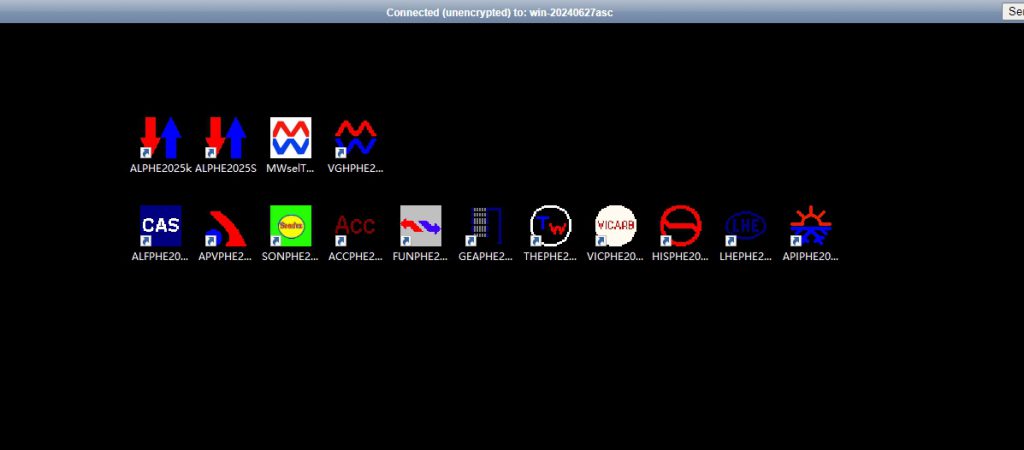Open the ALFPHE20 CAS shortcut icon
This screenshot has height=450, width=1024.
(160, 226)
